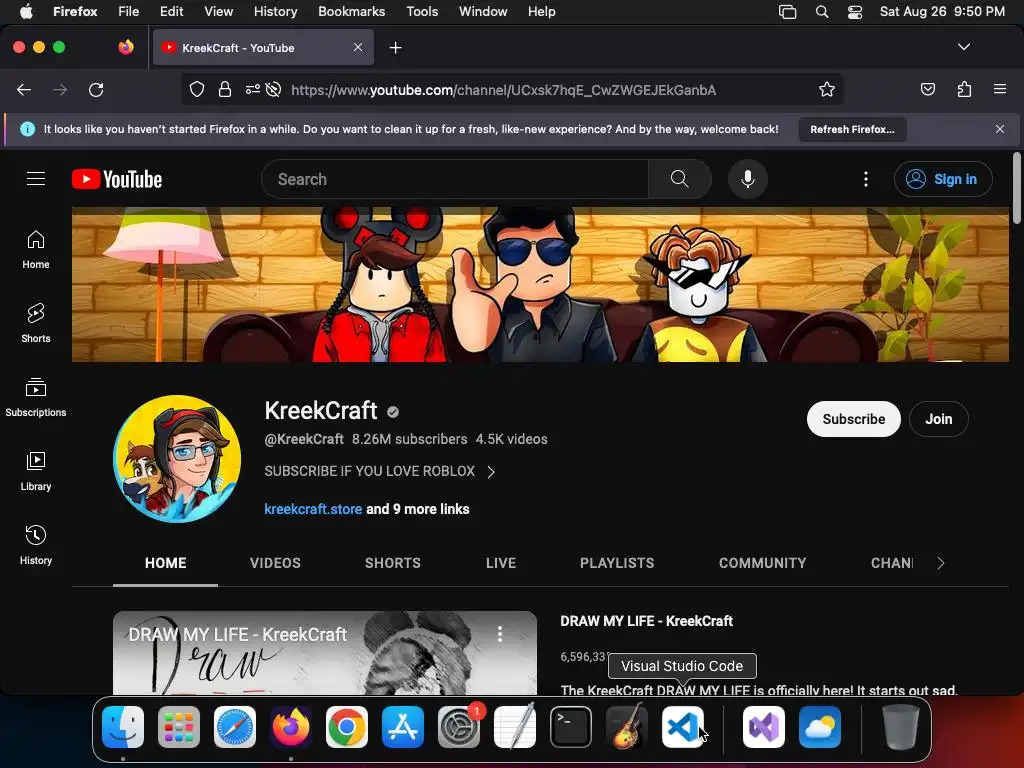This screenshot has height=768, width=1024.
Task: Launch Visual Studio Code from the Dock
Action: (682, 727)
